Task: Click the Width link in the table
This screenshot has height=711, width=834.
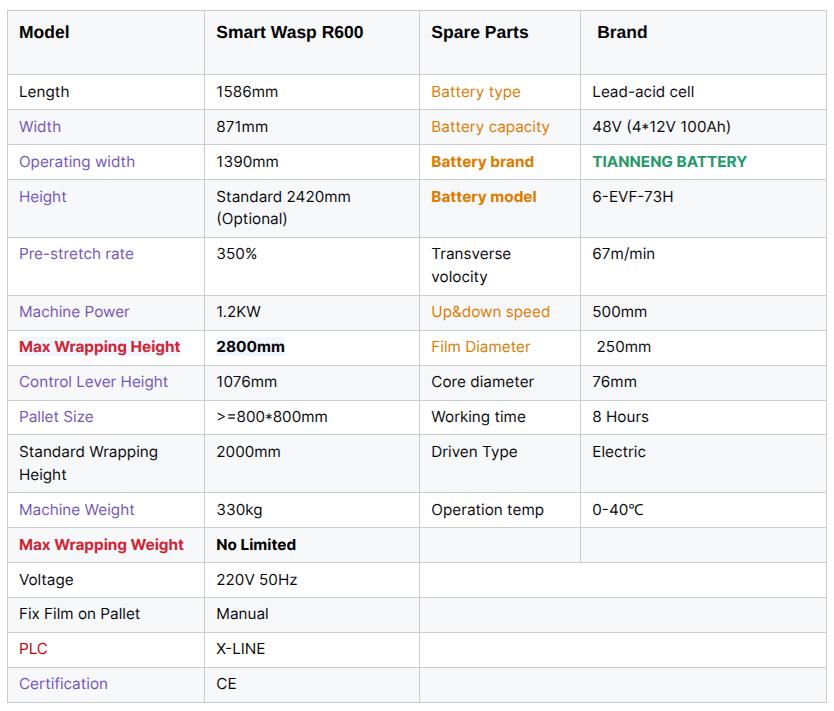Action: pyautogui.click(x=40, y=127)
